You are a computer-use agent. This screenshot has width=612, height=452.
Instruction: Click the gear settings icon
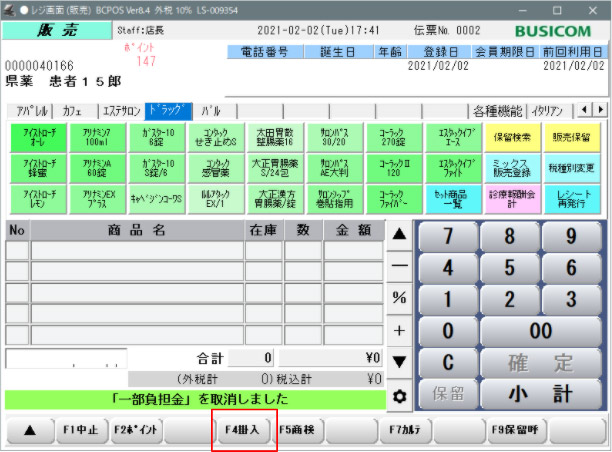[x=400, y=396]
